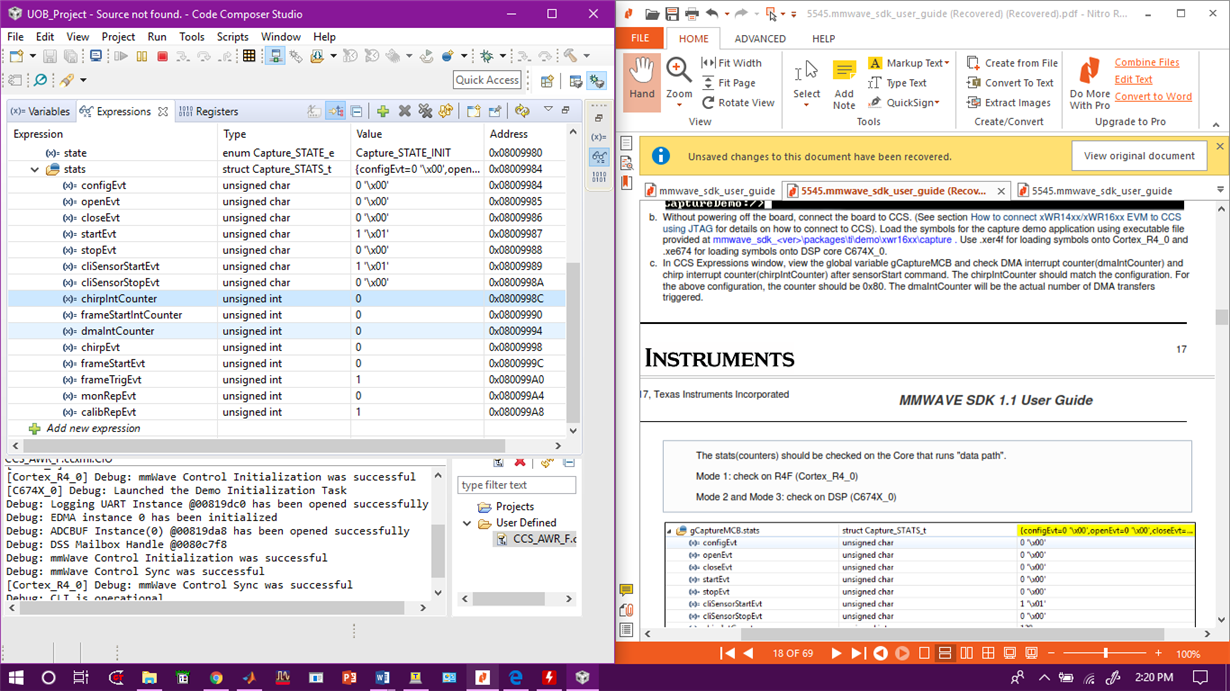Screen dimensions: 1230x691
Task: Click the Add Note tool in Nitro
Action: click(844, 85)
